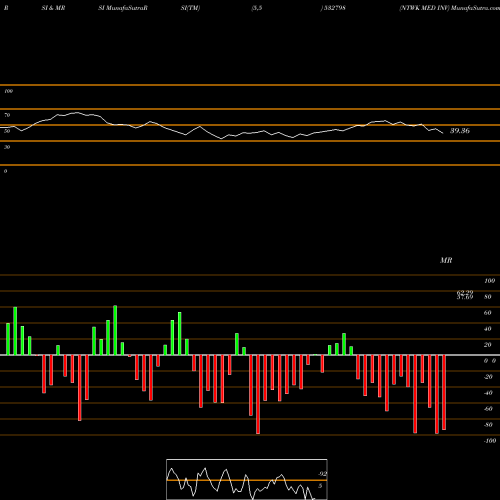
Task: Click the 20 label on MR axis
Action: coord(487,345)
